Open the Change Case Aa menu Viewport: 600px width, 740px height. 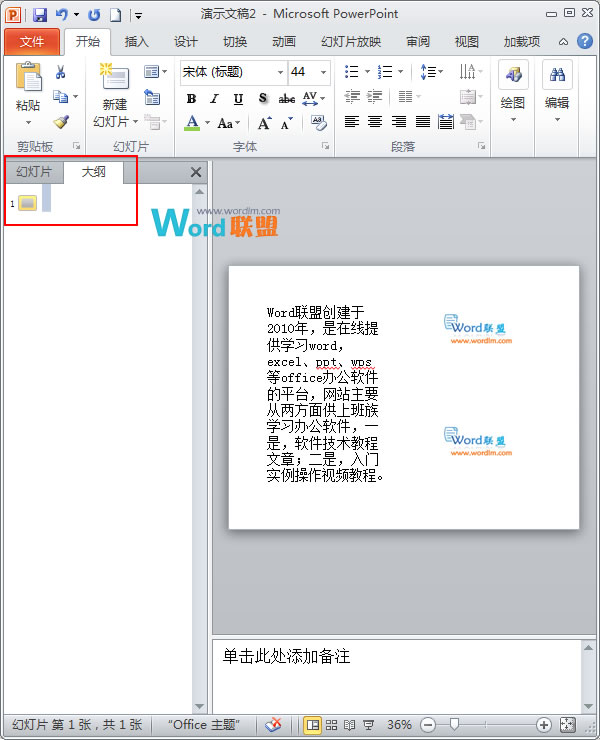228,124
